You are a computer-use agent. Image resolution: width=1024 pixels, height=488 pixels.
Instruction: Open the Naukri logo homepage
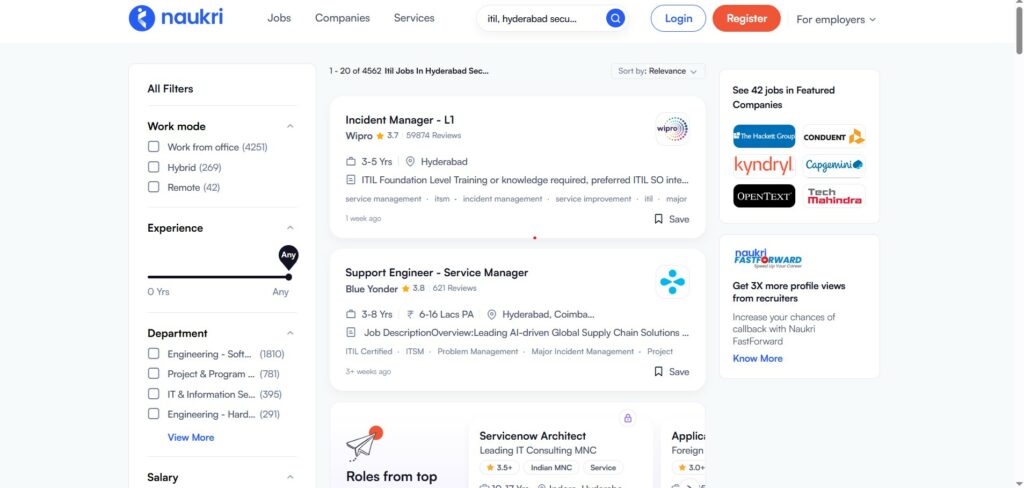pyautogui.click(x=176, y=18)
